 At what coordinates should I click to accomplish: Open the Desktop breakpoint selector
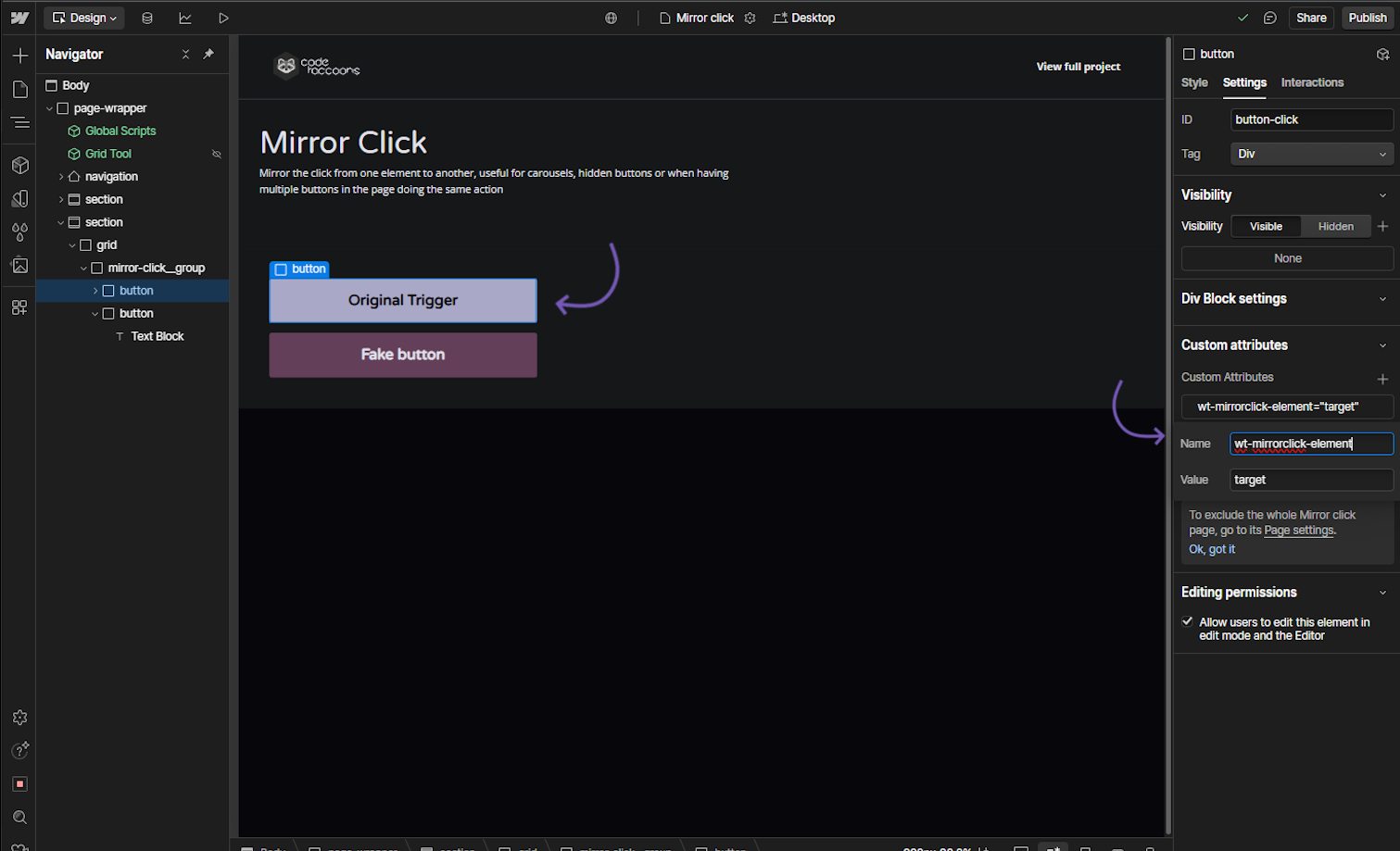pos(804,18)
